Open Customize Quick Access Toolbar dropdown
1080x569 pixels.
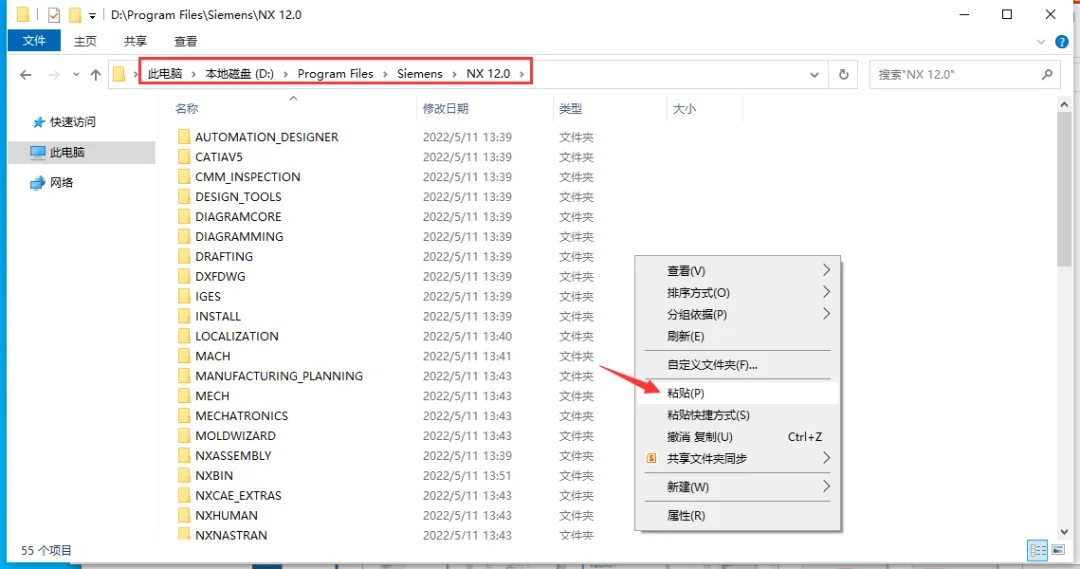pyautogui.click(x=92, y=15)
